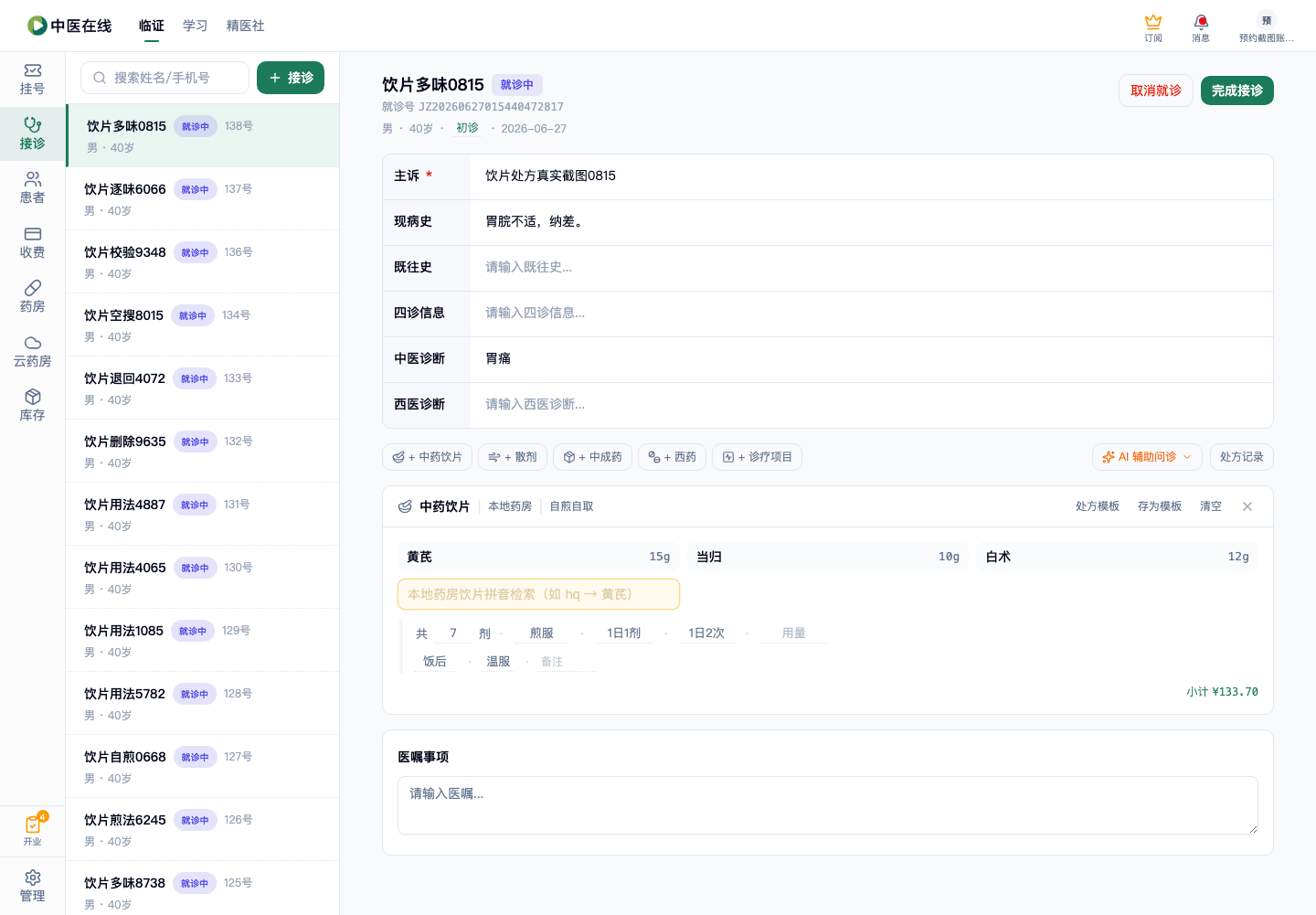This screenshot has height=915, width=1316.
Task: Open the user account avatar
Action: pyautogui.click(x=1267, y=27)
